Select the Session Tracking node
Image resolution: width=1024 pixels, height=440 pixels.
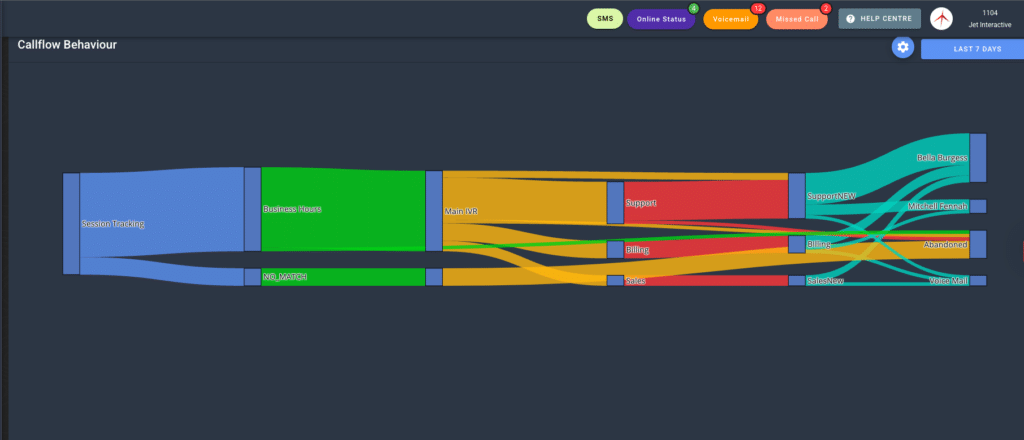(71, 223)
